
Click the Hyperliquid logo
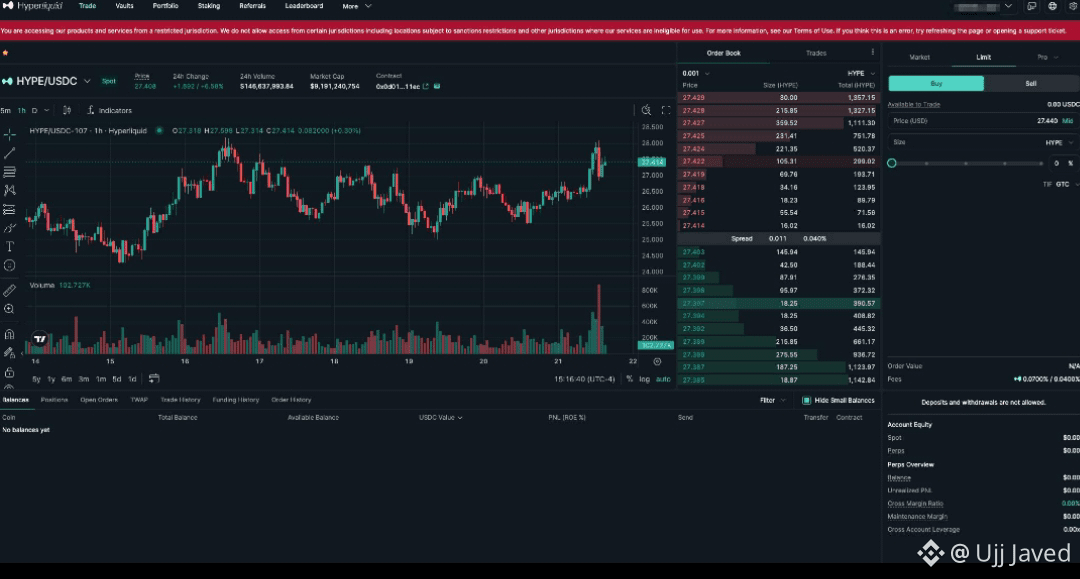click(x=32, y=6)
